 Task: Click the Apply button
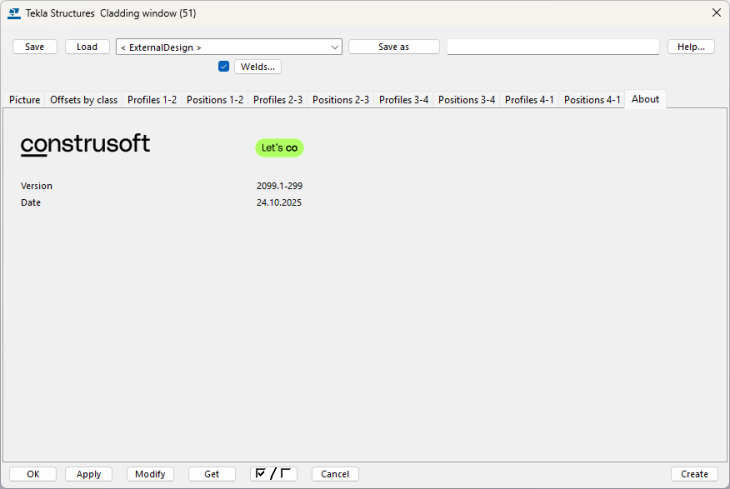[88, 474]
